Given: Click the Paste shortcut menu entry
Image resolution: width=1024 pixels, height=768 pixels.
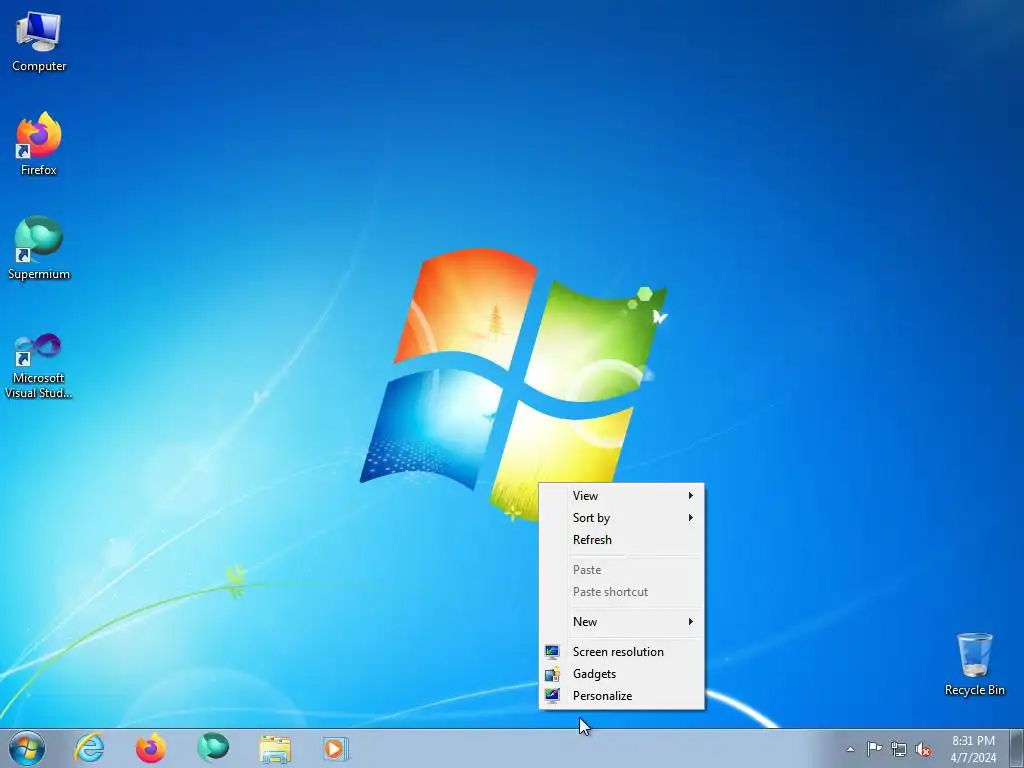Looking at the screenshot, I should pos(622,592).
